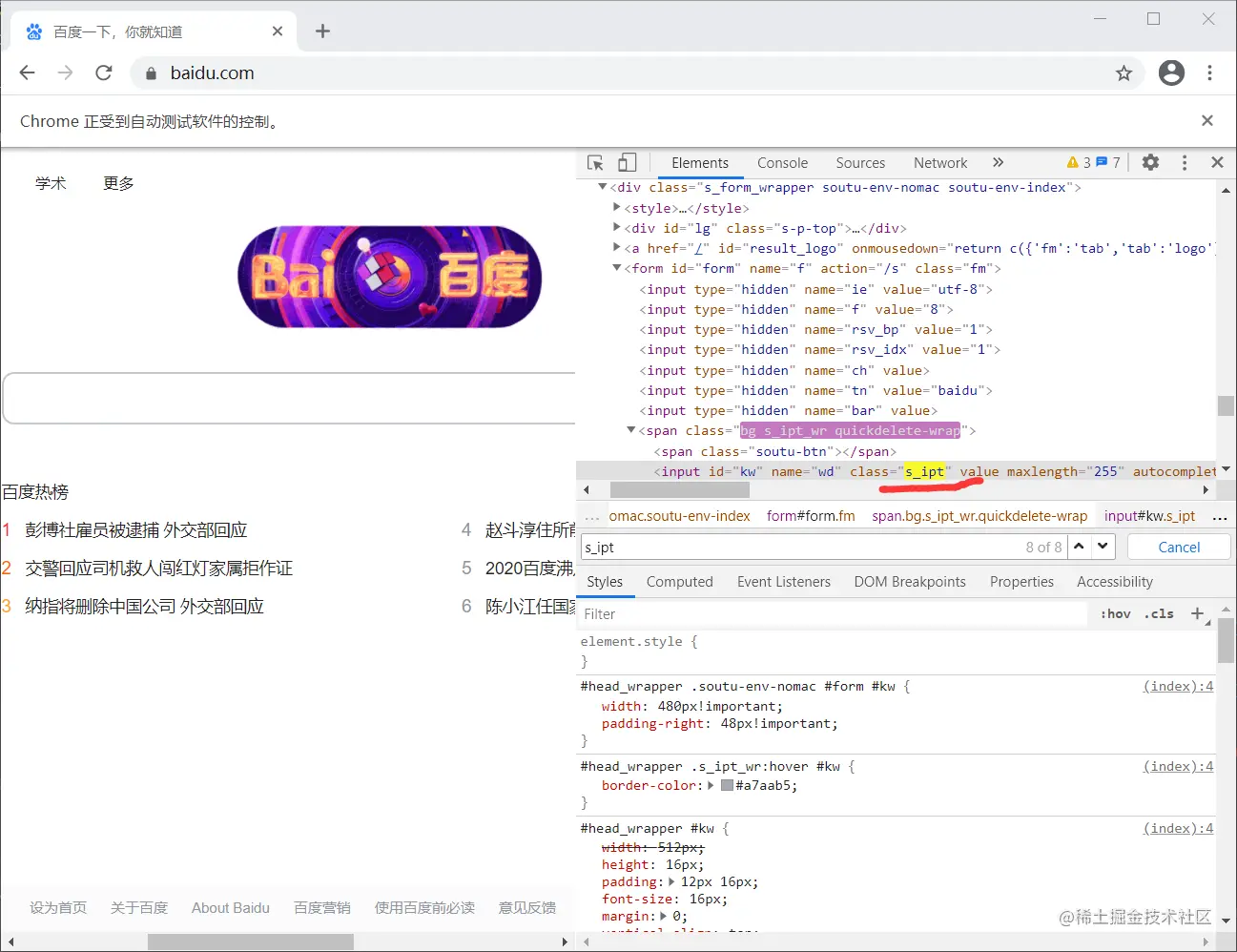Switch to the Styles sidebar tab
Screen dimensions: 1237x952
coord(605,582)
